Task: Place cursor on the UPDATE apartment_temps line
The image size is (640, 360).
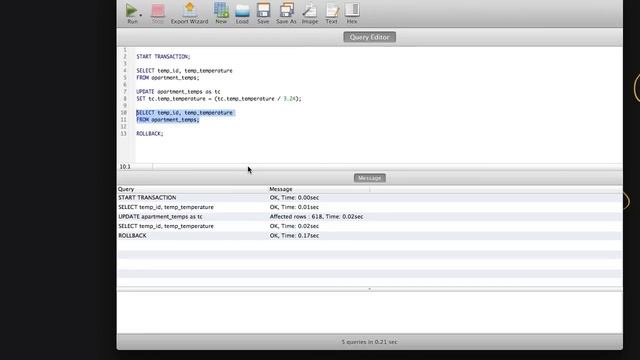Action: (178, 91)
